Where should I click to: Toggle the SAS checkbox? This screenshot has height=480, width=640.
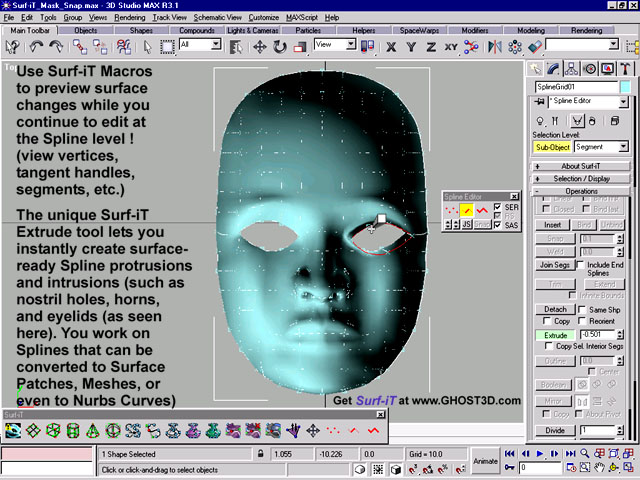point(497,225)
